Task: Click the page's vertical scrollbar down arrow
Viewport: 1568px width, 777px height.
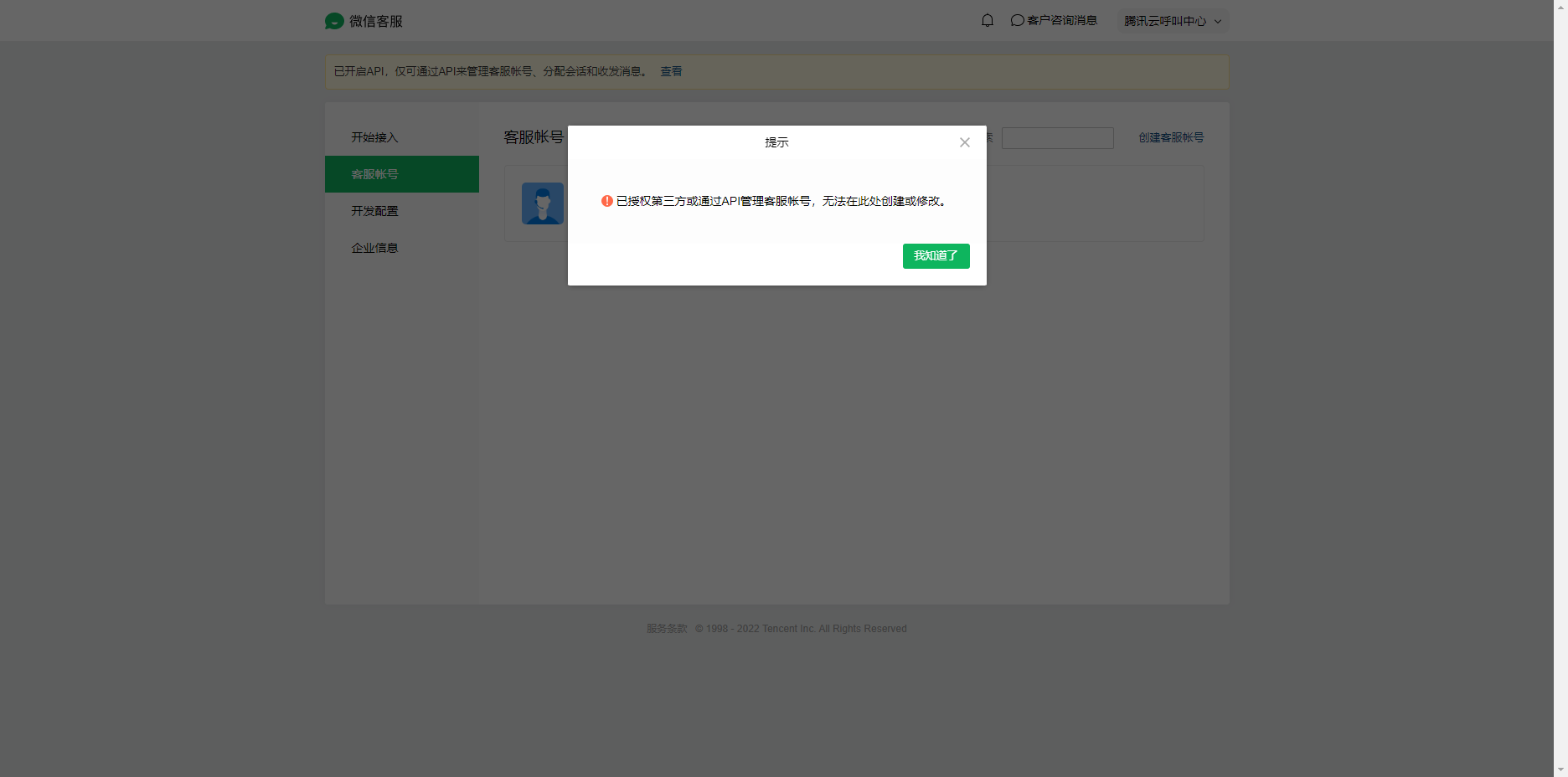Action: tap(1560, 769)
